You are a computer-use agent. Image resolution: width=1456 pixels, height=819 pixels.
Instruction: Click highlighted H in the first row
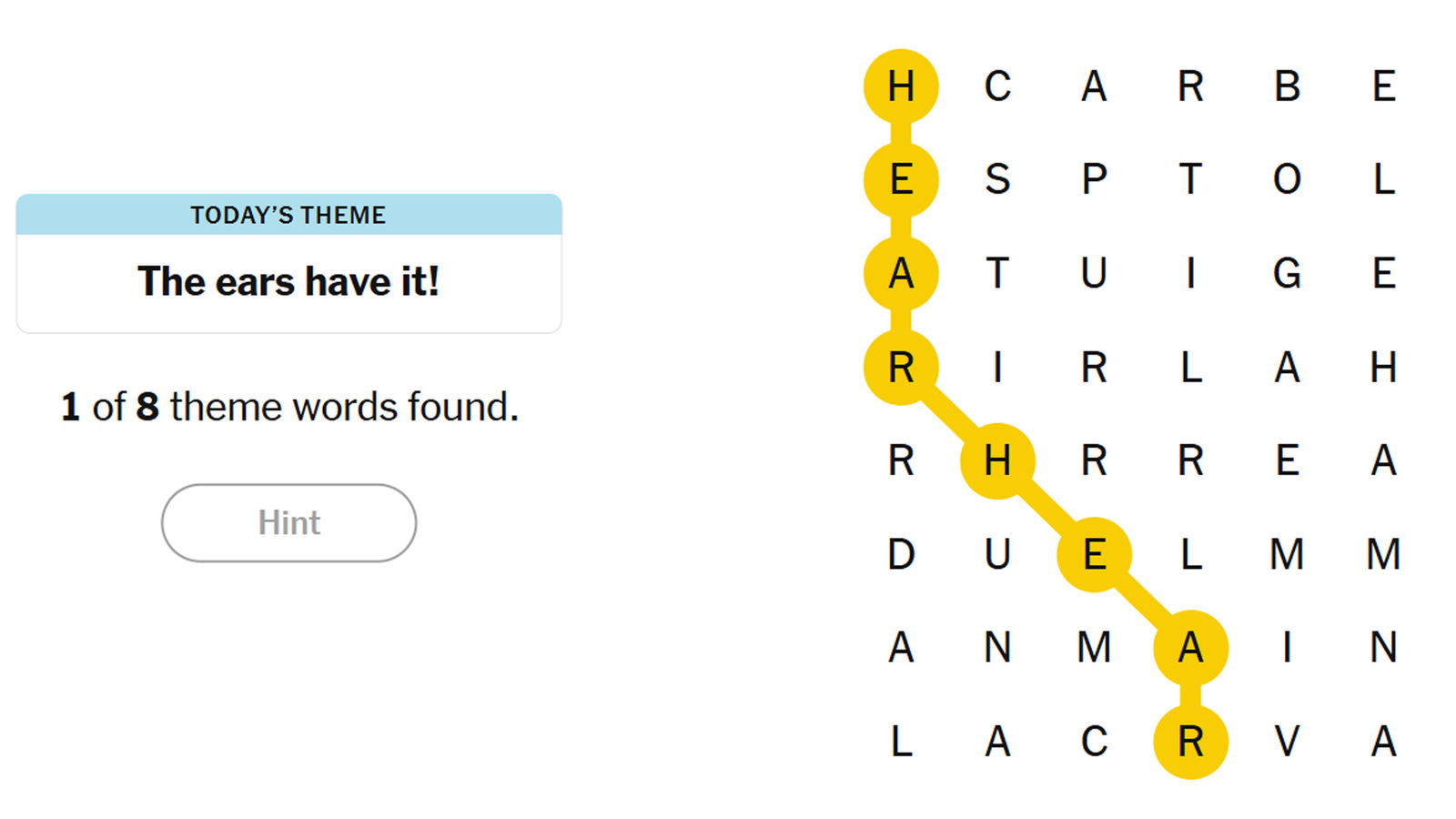coord(901,86)
